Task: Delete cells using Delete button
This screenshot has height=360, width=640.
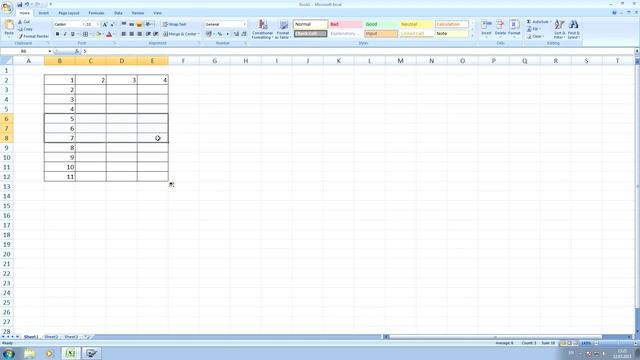Action: pos(500,29)
